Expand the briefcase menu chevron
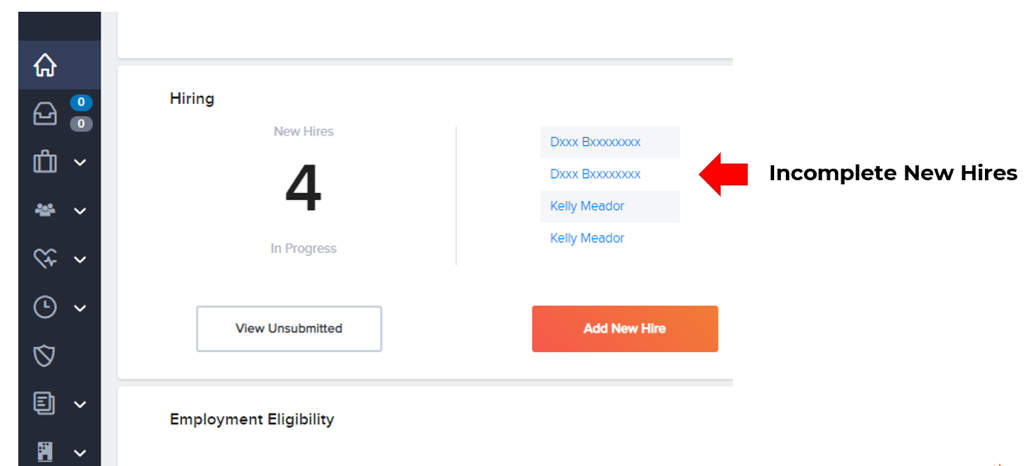1029x466 pixels. [x=80, y=162]
